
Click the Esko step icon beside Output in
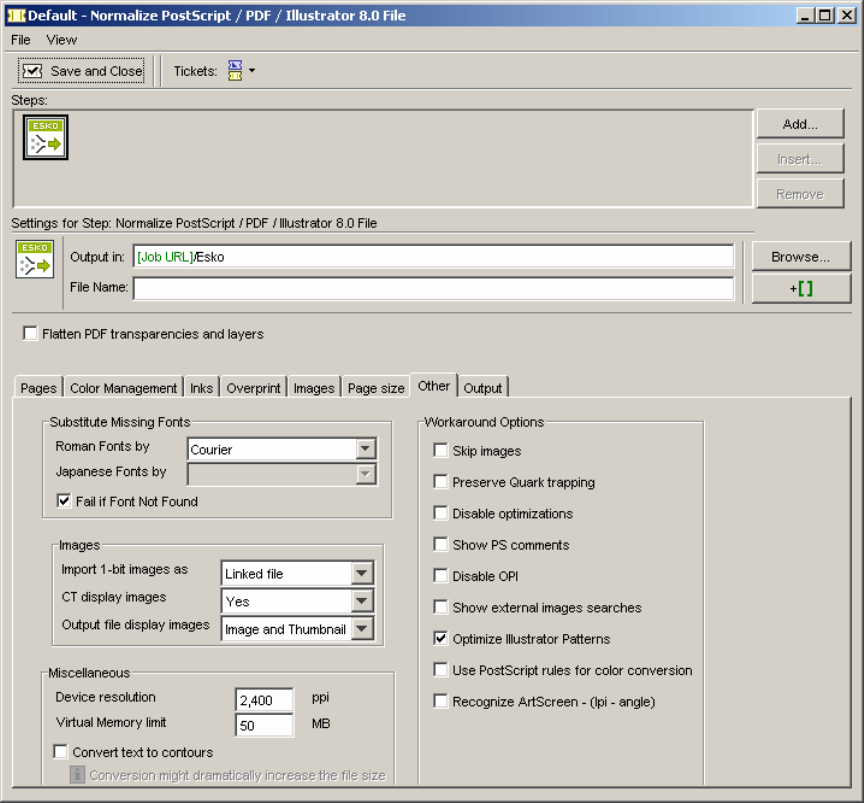pos(35,259)
